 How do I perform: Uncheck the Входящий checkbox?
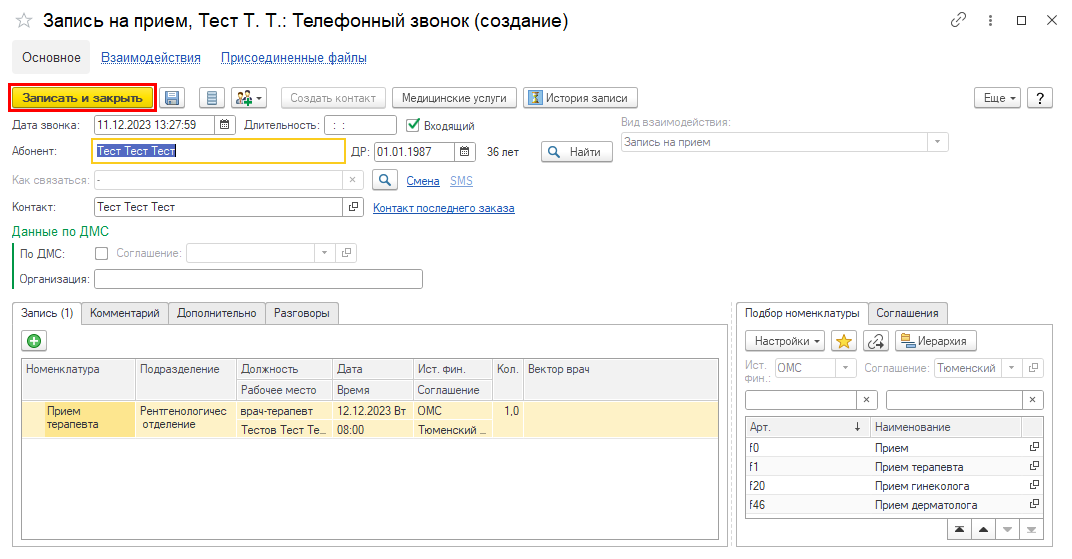[x=413, y=125]
